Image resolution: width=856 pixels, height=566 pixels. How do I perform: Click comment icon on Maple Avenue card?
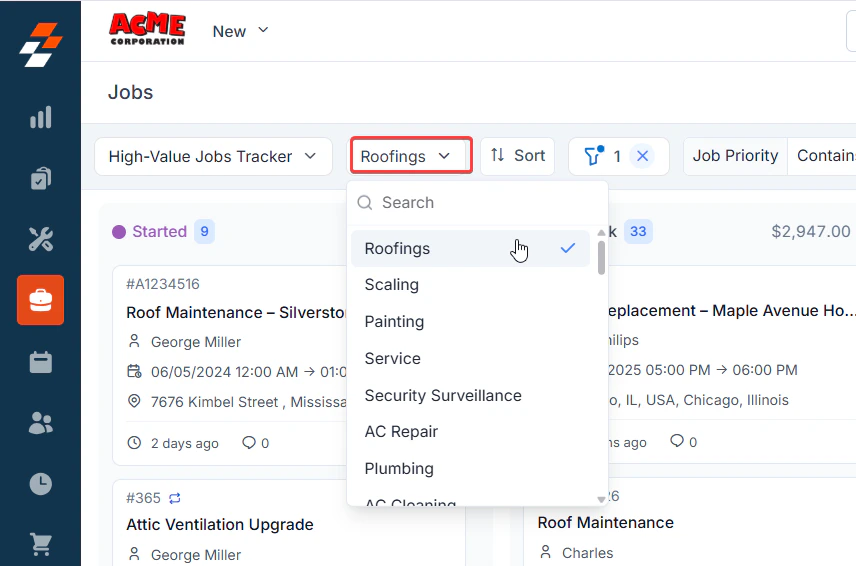[x=677, y=441]
